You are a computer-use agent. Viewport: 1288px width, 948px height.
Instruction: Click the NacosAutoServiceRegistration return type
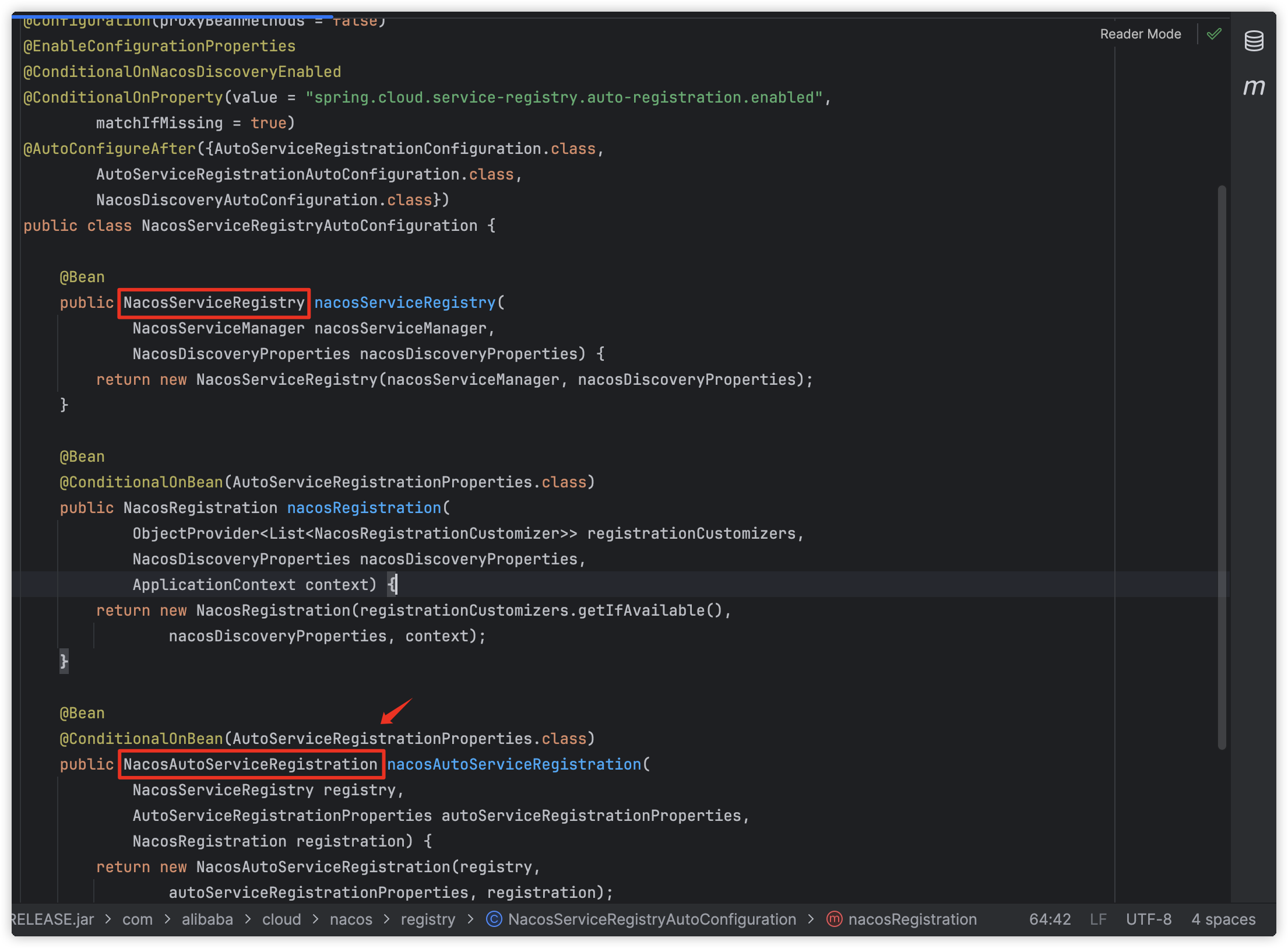point(251,764)
